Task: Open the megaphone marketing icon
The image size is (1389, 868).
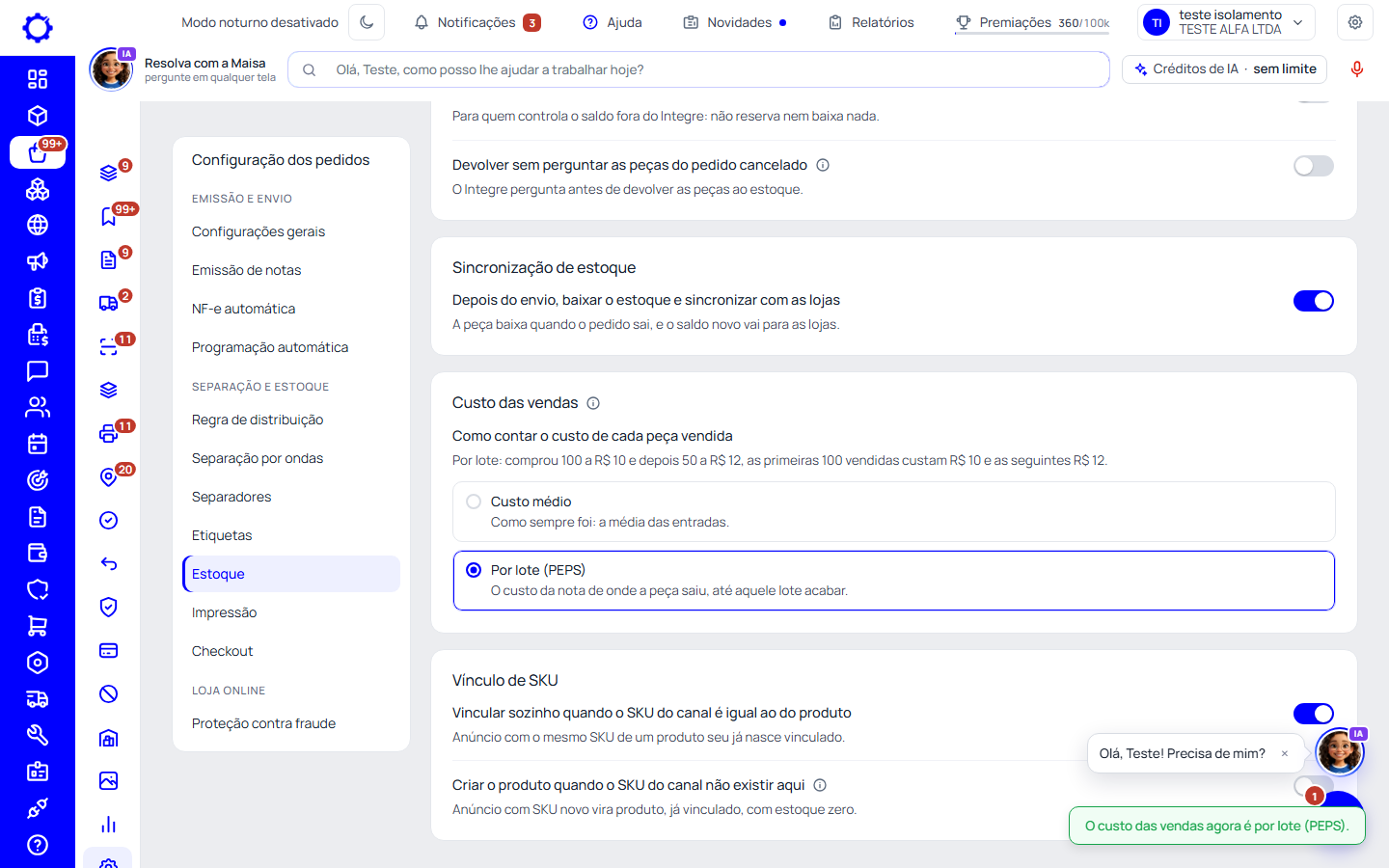Action: click(38, 261)
